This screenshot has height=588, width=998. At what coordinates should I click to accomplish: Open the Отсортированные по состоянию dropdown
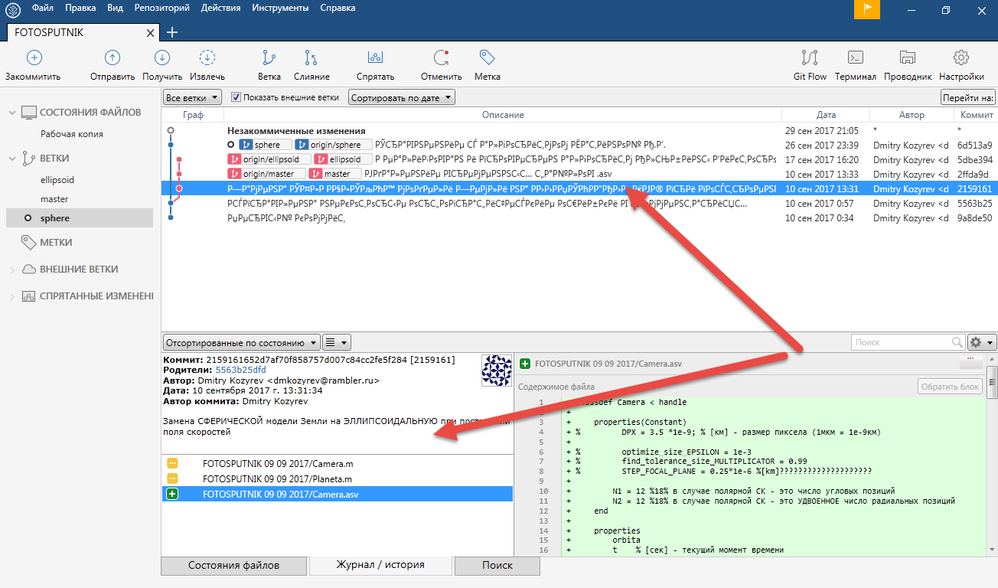(241, 342)
